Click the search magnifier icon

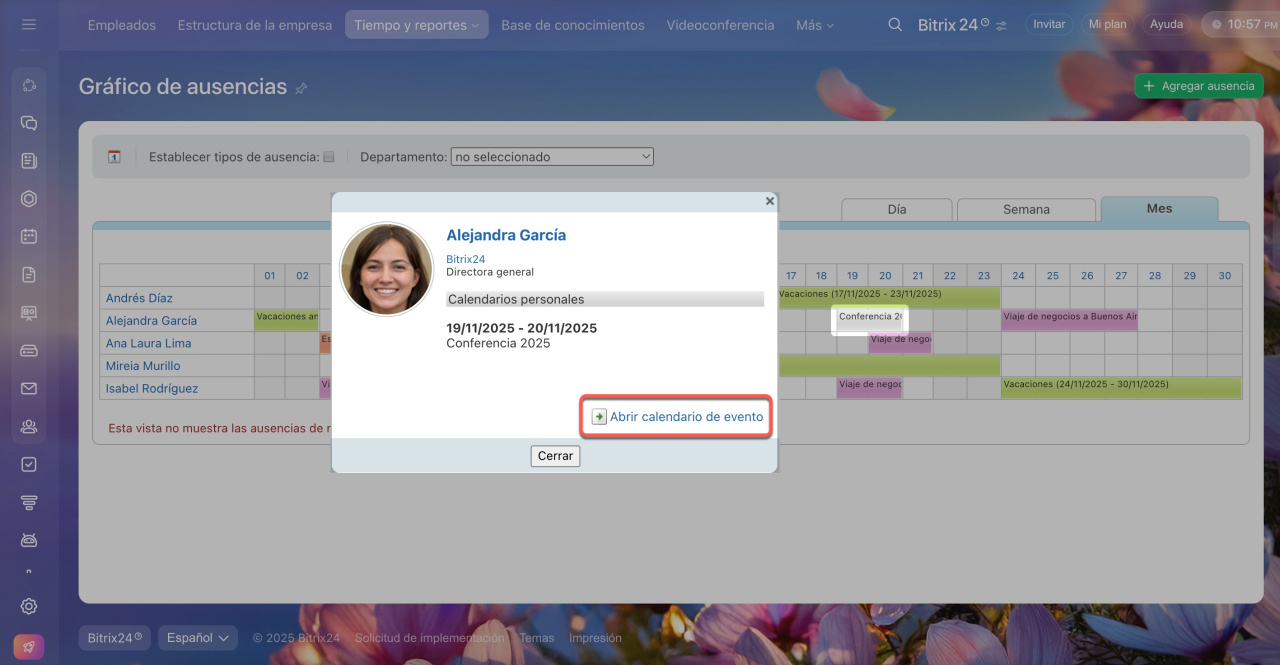(895, 25)
